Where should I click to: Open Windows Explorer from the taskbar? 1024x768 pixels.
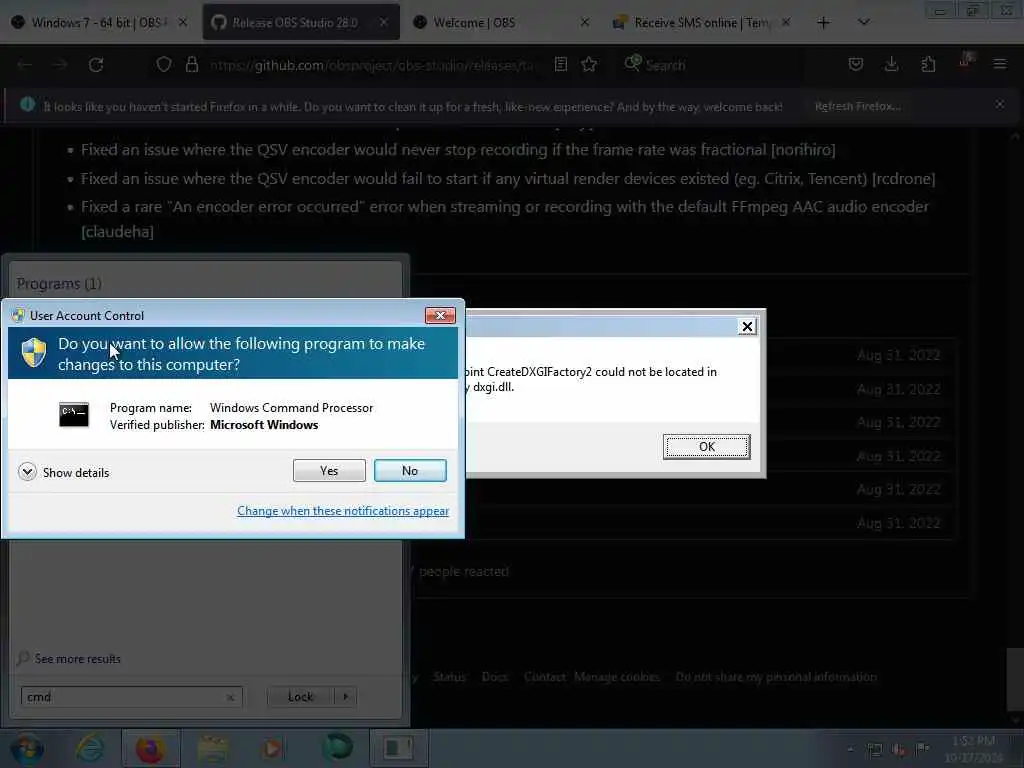coord(212,748)
